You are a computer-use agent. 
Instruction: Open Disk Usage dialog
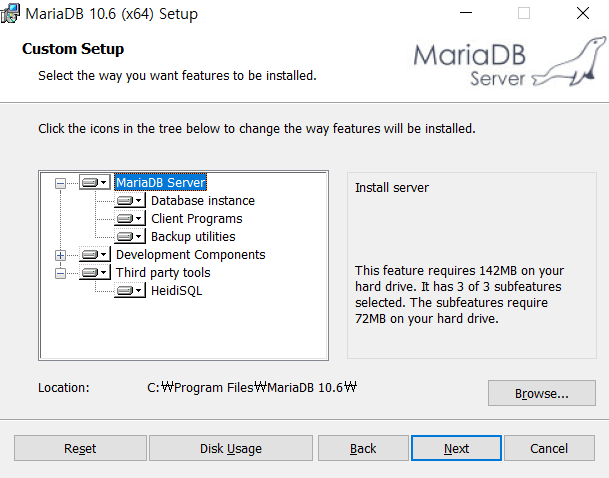point(231,448)
